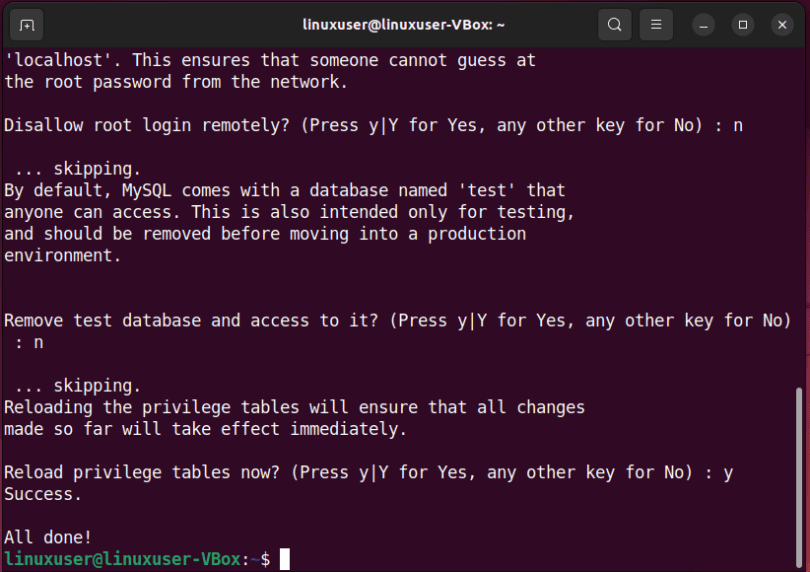The height and width of the screenshot is (572, 810).
Task: Click the 'All done!' text
Action: tap(48, 537)
